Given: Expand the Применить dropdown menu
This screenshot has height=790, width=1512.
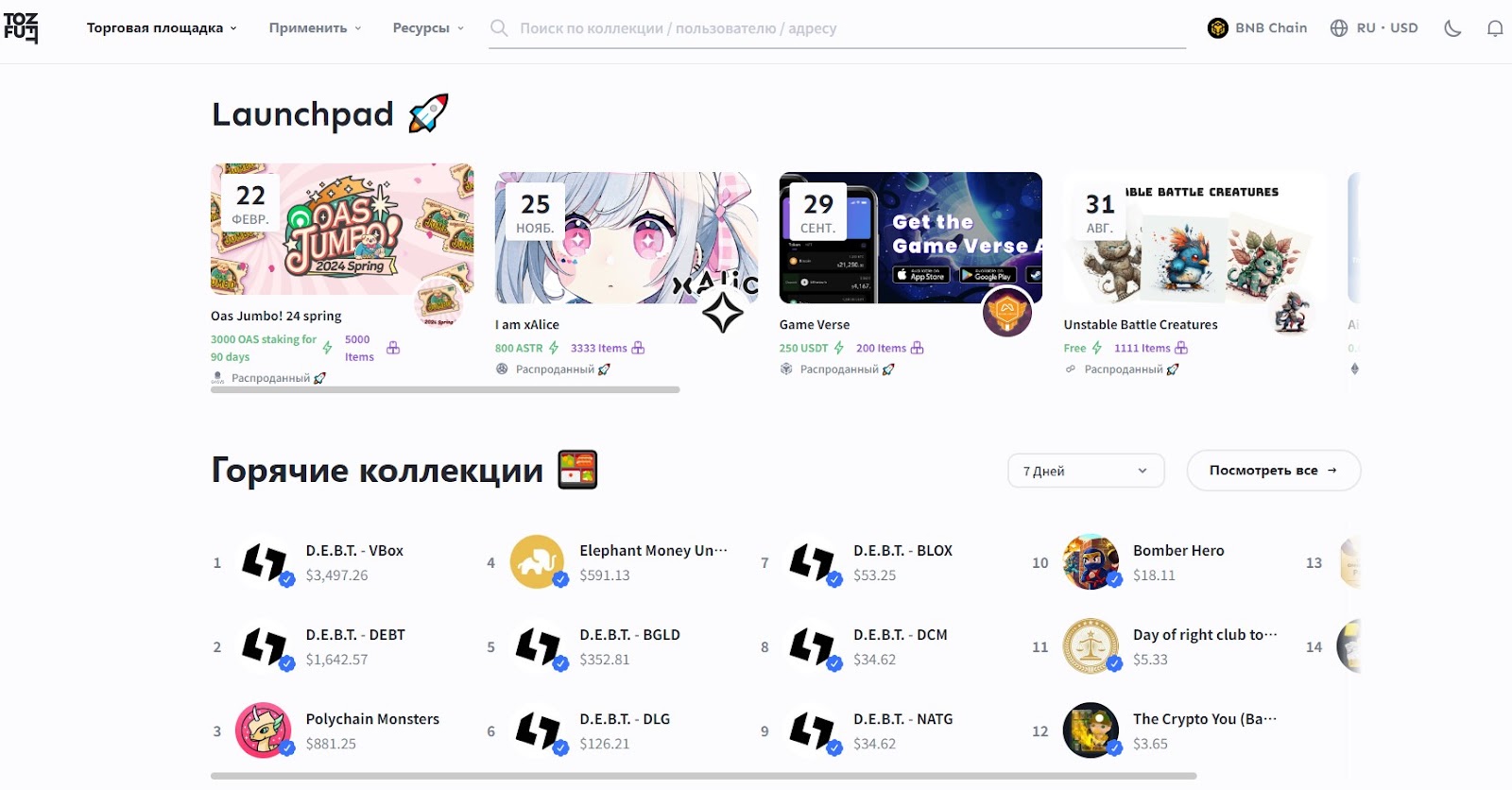Looking at the screenshot, I should point(315,28).
